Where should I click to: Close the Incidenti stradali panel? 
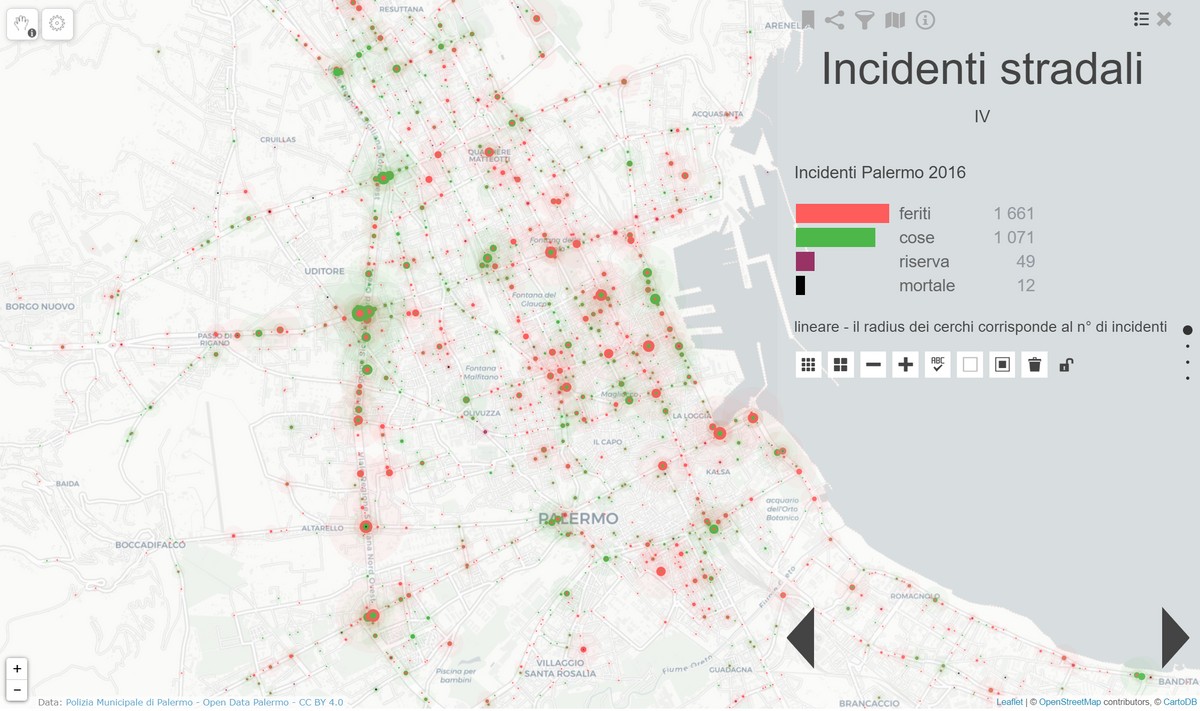[1164, 19]
